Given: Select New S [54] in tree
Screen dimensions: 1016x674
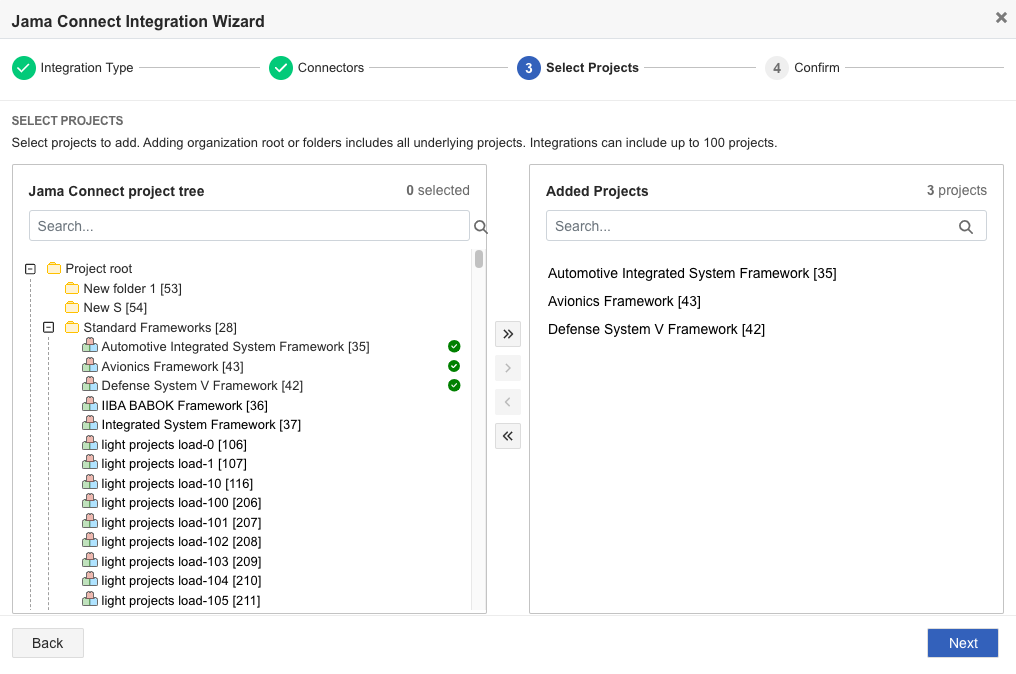Looking at the screenshot, I should click(115, 308).
